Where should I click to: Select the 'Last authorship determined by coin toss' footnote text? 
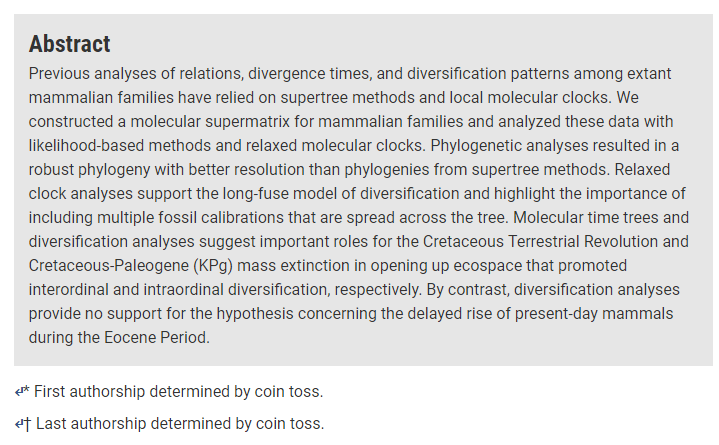pyautogui.click(x=180, y=424)
